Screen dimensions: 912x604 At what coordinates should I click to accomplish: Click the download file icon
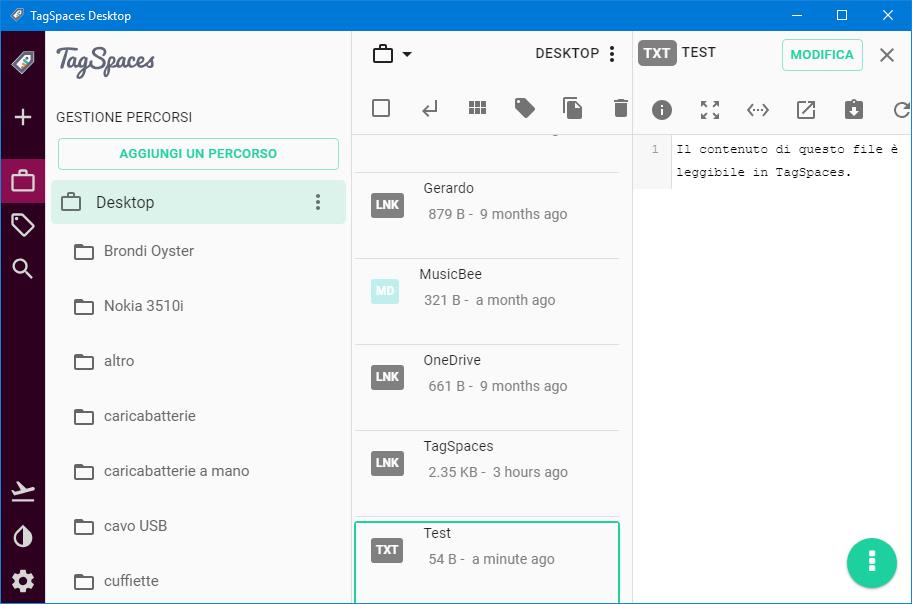pyautogui.click(x=854, y=109)
